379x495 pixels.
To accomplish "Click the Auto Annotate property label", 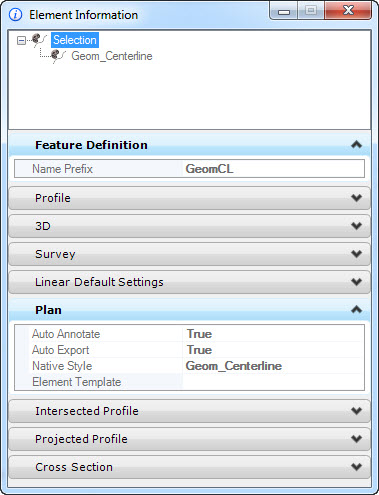I will [66, 334].
